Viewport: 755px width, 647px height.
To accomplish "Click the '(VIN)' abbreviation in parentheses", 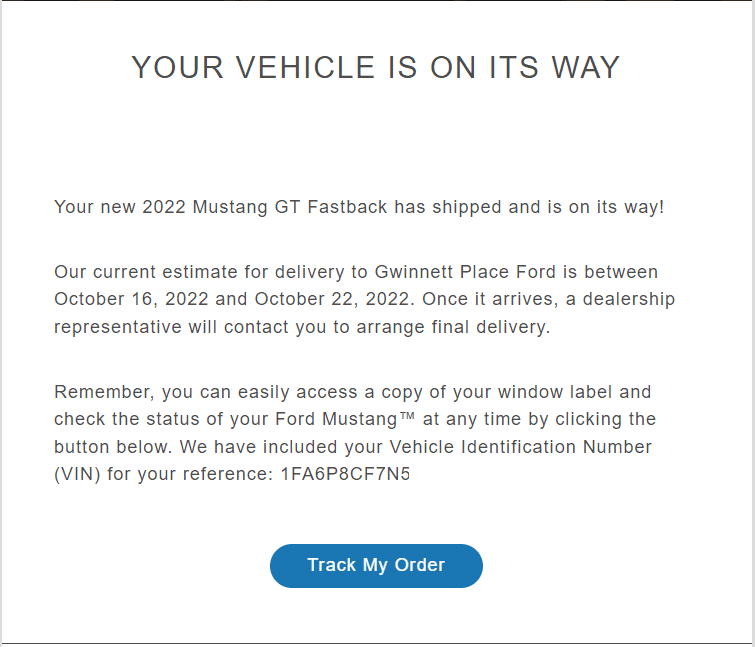I will [x=77, y=474].
